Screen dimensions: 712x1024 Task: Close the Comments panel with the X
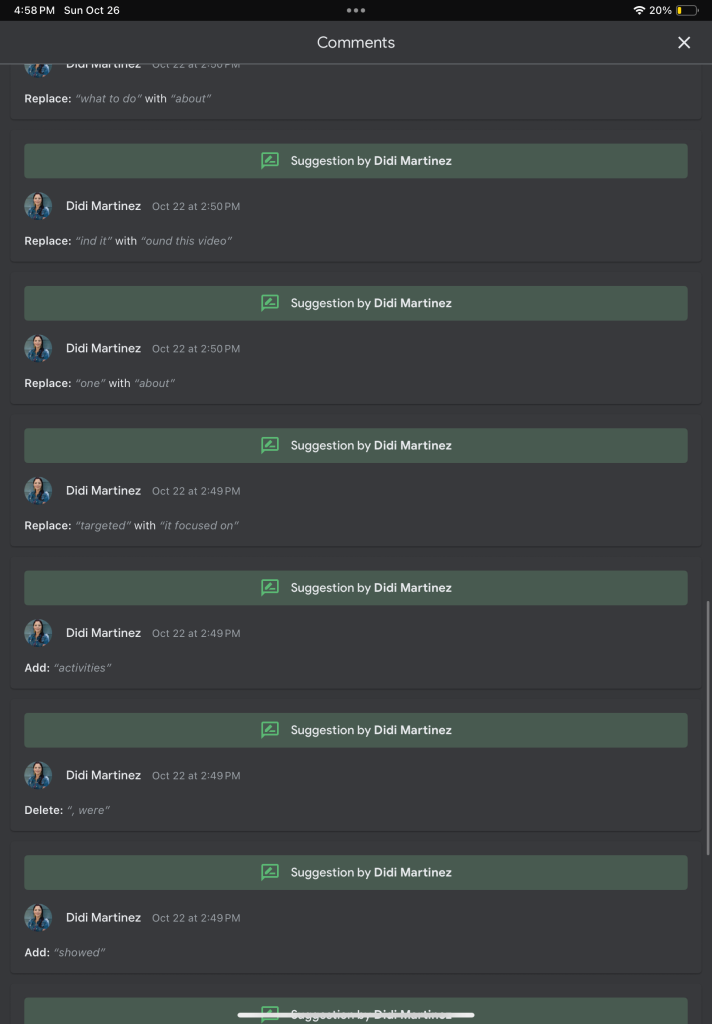(684, 42)
